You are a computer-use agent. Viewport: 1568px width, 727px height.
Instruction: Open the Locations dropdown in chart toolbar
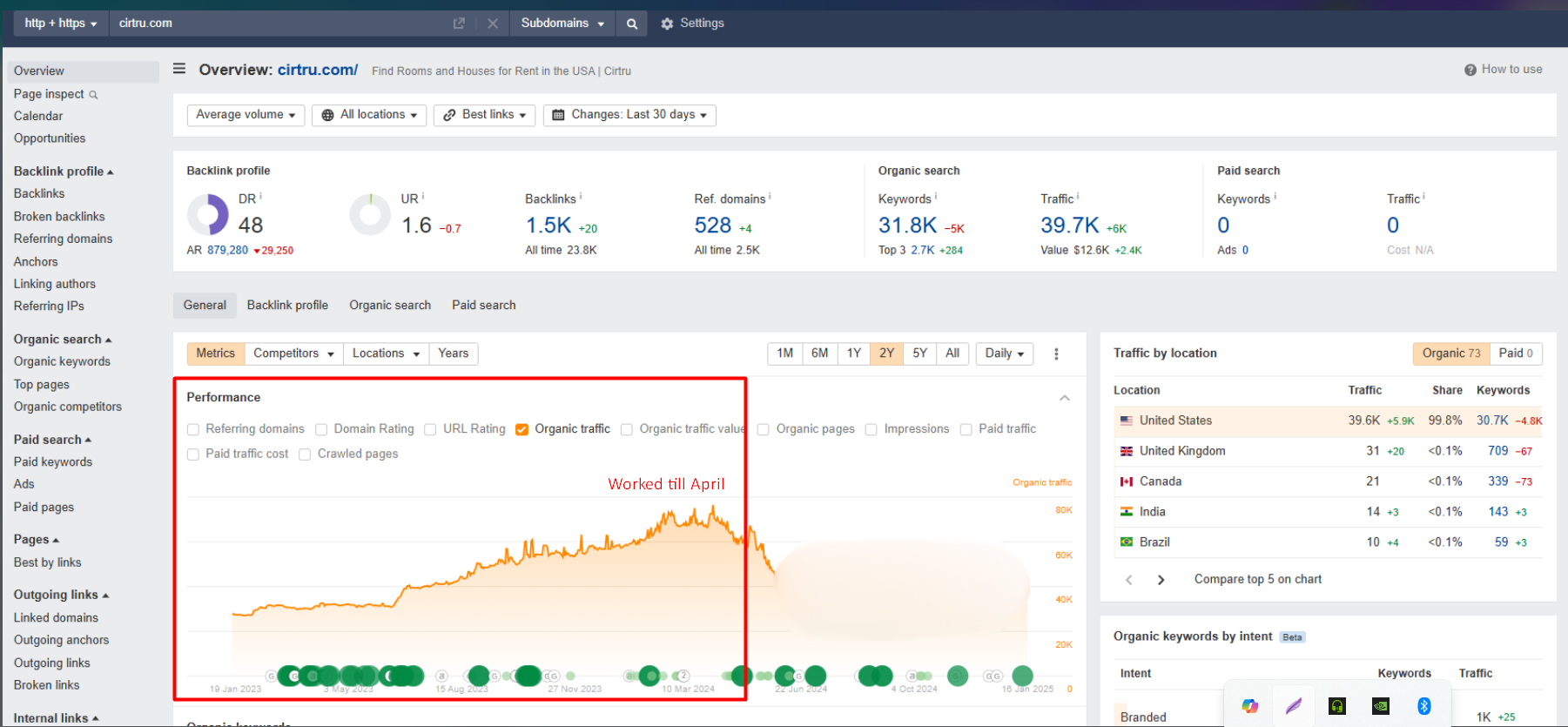386,353
